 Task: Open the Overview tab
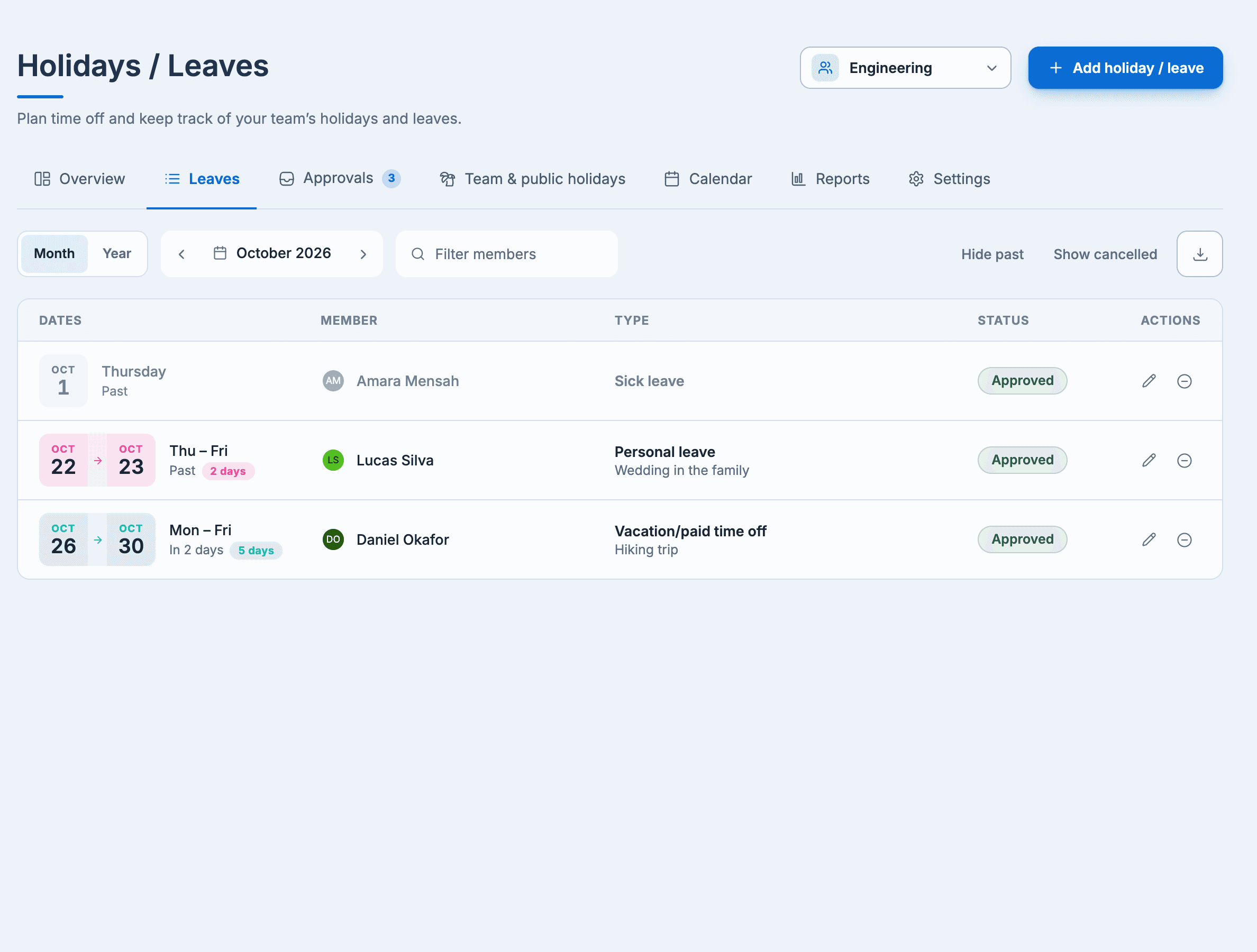(79, 179)
